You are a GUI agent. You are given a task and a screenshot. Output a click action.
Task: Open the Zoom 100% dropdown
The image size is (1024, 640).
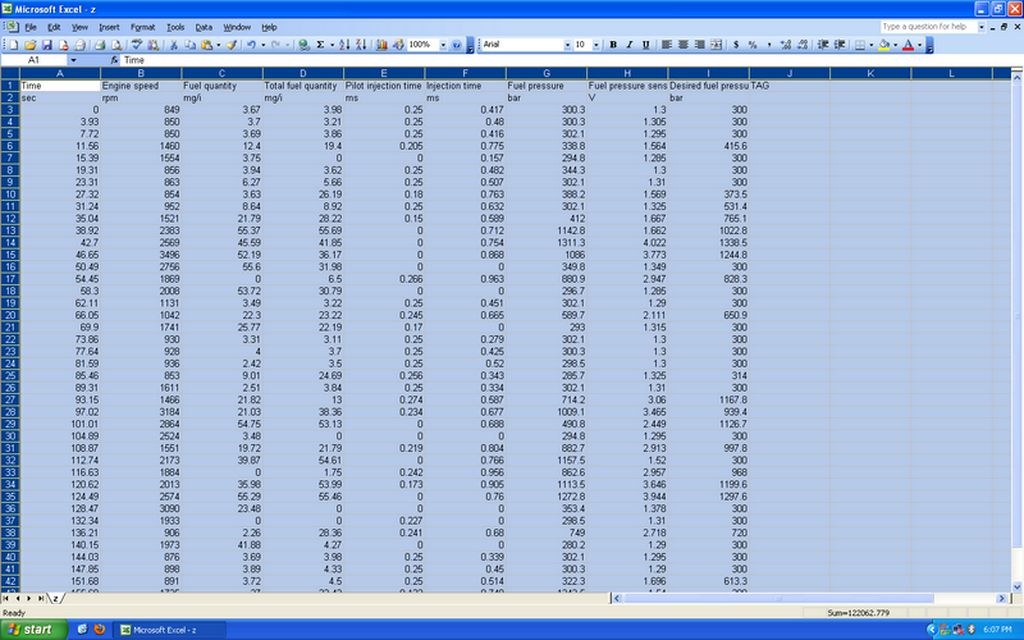[443, 44]
